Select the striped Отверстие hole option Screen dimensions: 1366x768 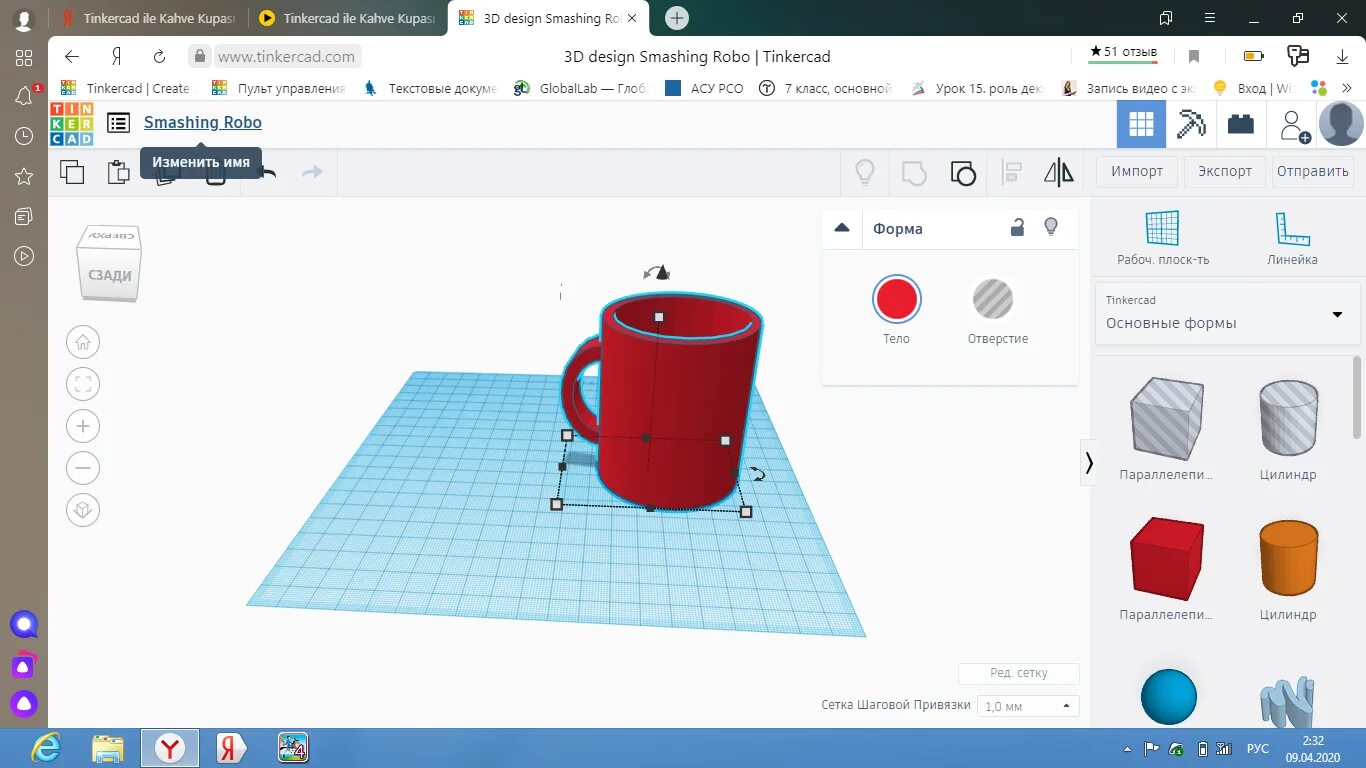tap(993, 299)
